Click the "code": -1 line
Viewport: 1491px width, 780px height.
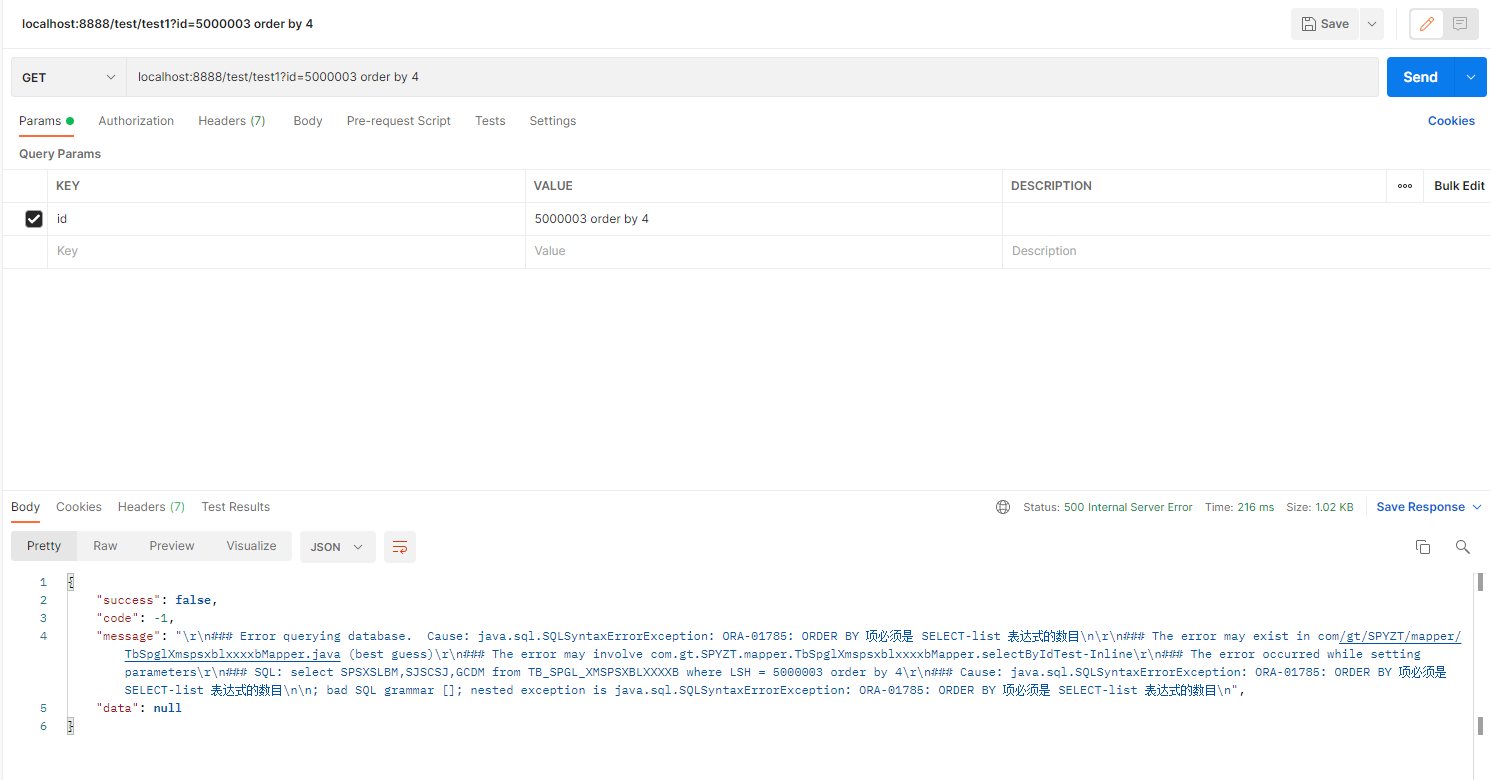point(136,618)
